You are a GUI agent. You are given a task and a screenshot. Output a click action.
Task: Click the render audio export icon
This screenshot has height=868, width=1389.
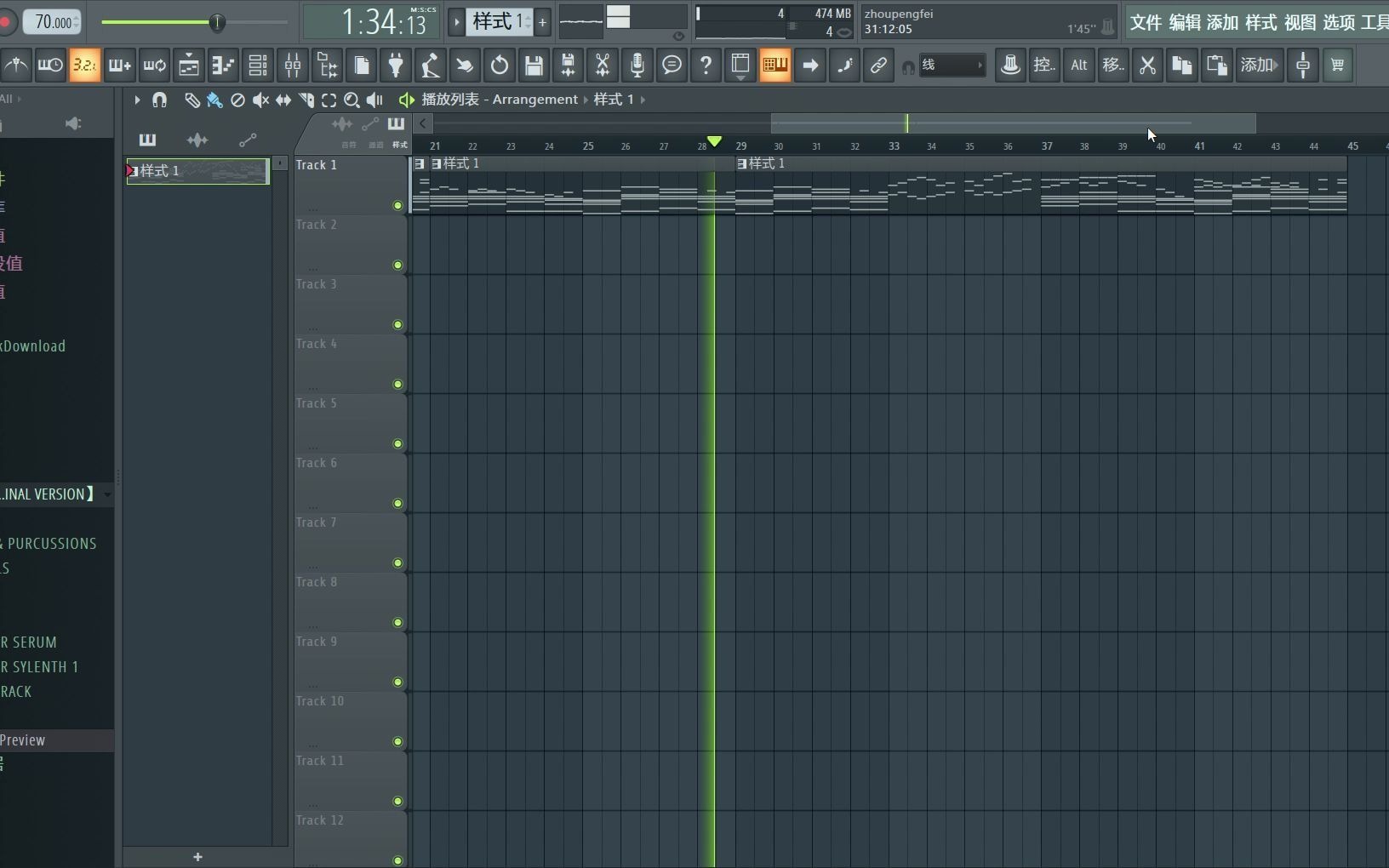click(569, 65)
